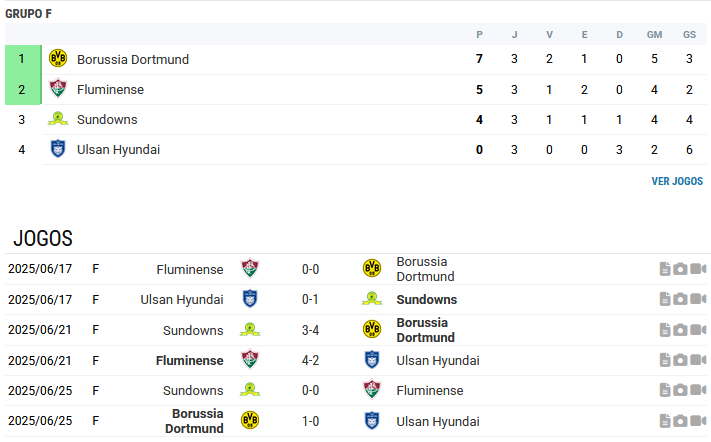
Task: Click Sundowns logo in standings row three
Action: (58, 119)
